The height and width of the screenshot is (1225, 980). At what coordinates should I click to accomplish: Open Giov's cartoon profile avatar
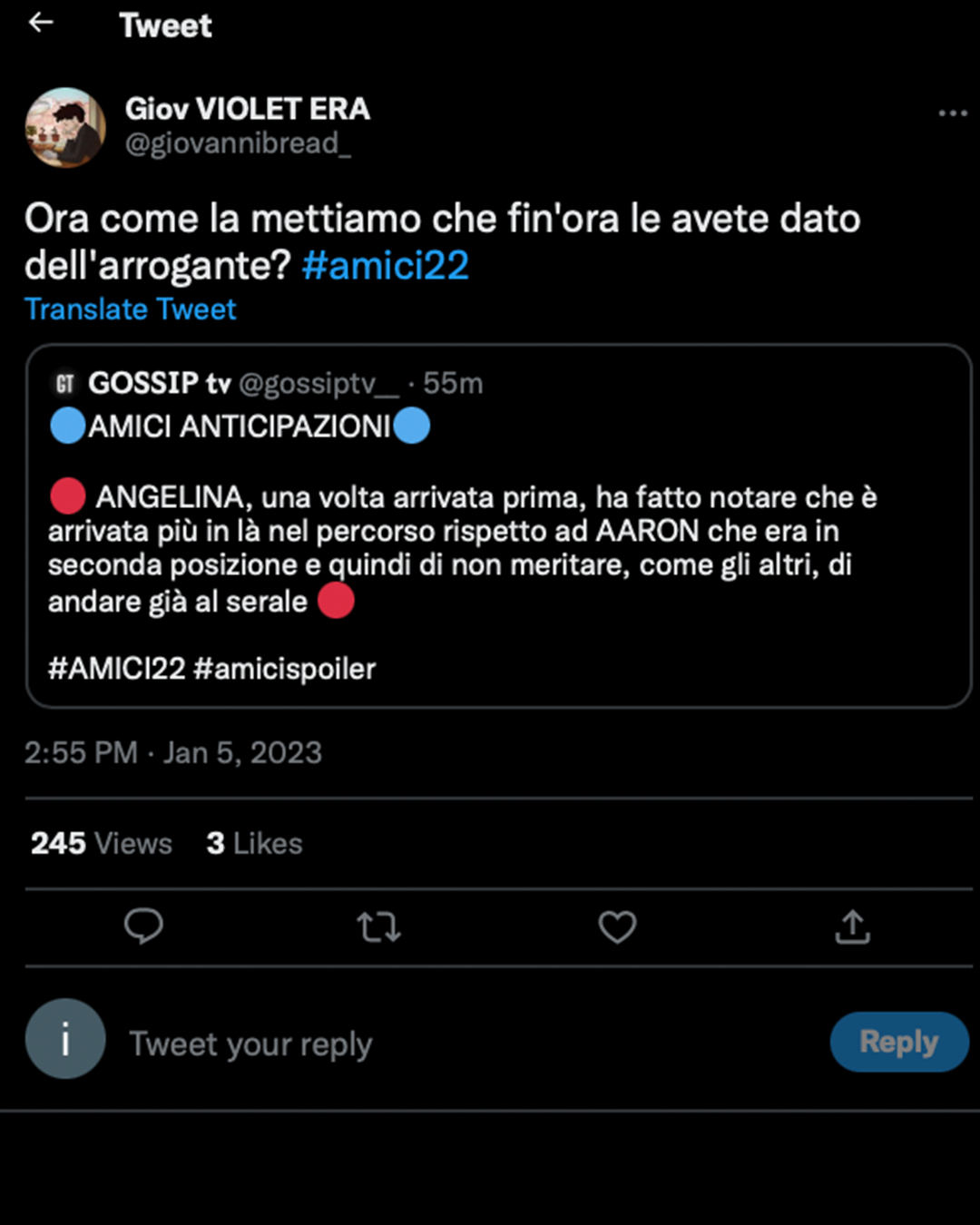tap(65, 127)
